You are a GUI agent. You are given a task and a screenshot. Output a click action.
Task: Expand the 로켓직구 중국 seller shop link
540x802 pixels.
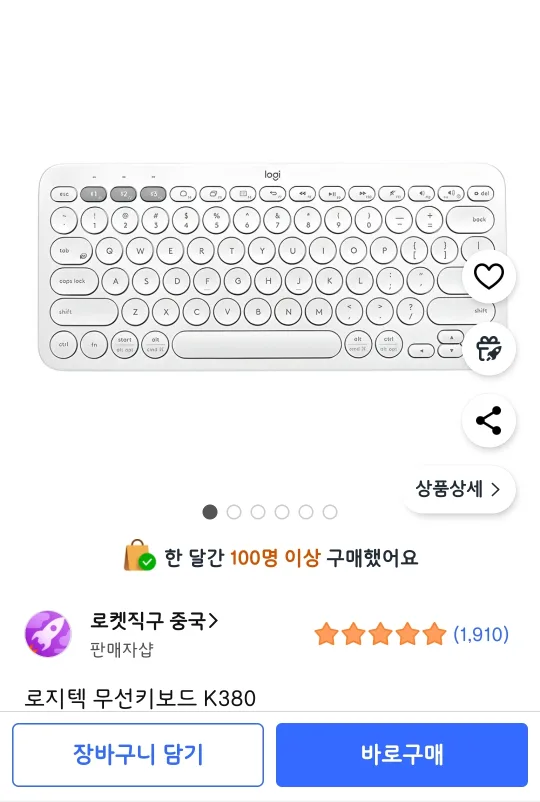[154, 621]
